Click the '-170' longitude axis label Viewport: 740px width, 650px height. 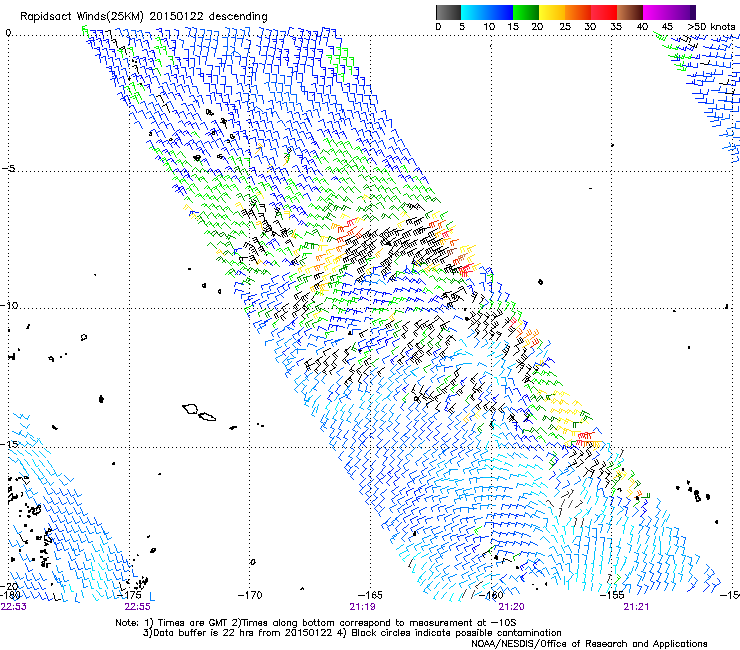click(x=250, y=595)
